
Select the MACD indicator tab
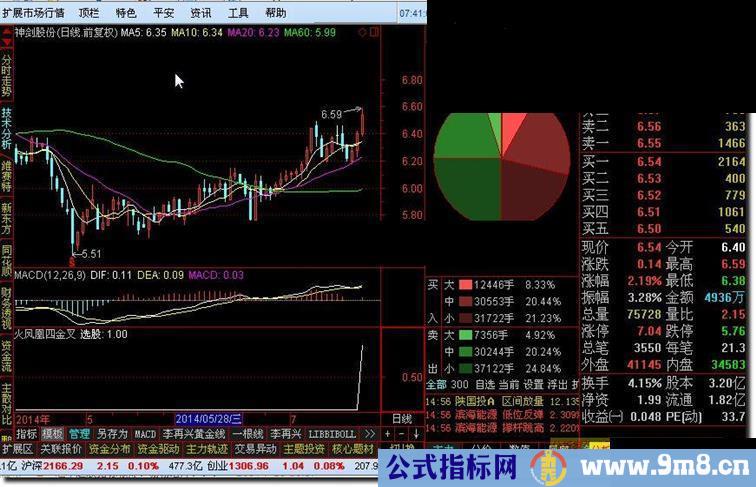click(145, 434)
